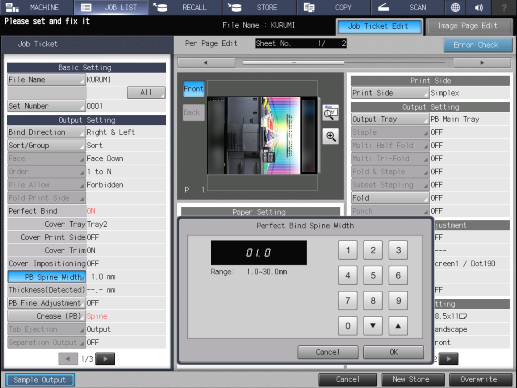Tap keypad digit 5
The height and width of the screenshot is (388, 517).
373,275
